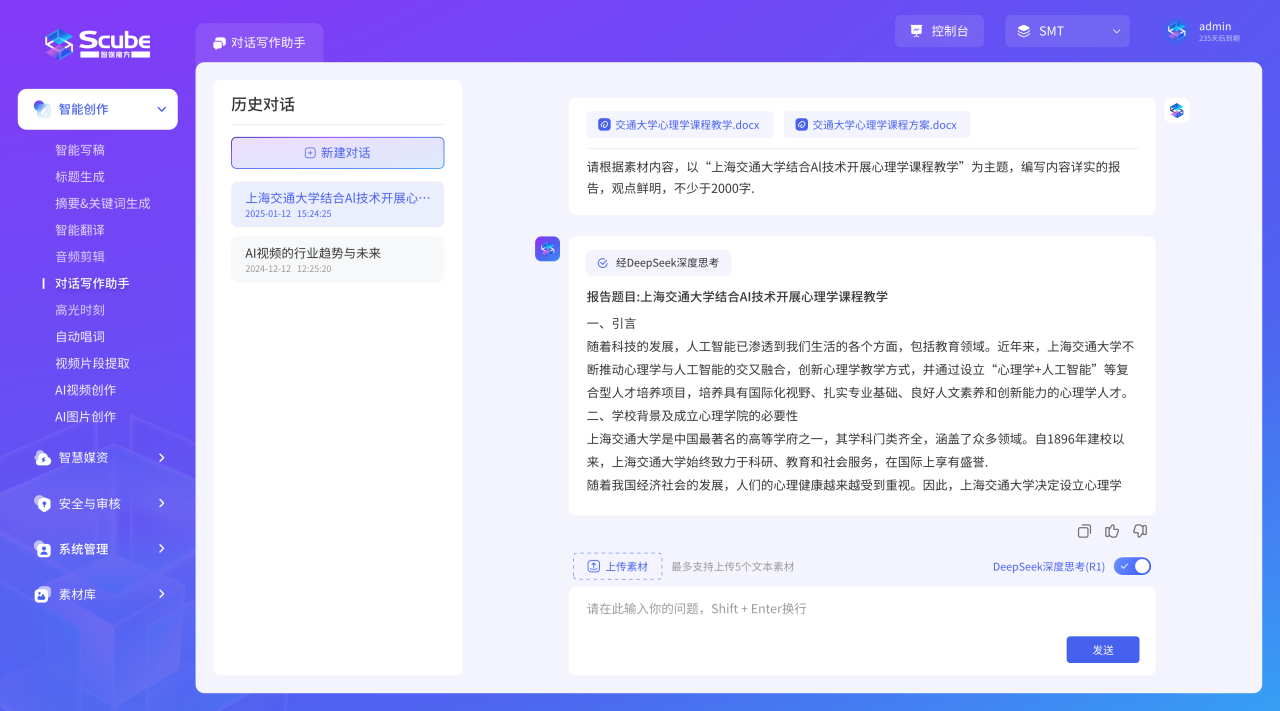Select 智能翻译 in the sidebar

point(80,230)
